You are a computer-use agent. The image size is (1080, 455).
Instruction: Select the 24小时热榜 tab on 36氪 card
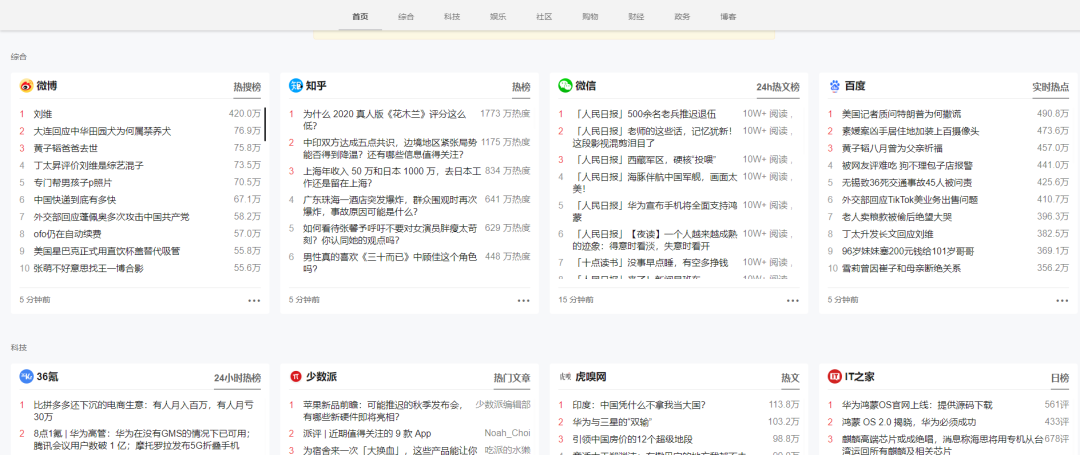coord(238,378)
